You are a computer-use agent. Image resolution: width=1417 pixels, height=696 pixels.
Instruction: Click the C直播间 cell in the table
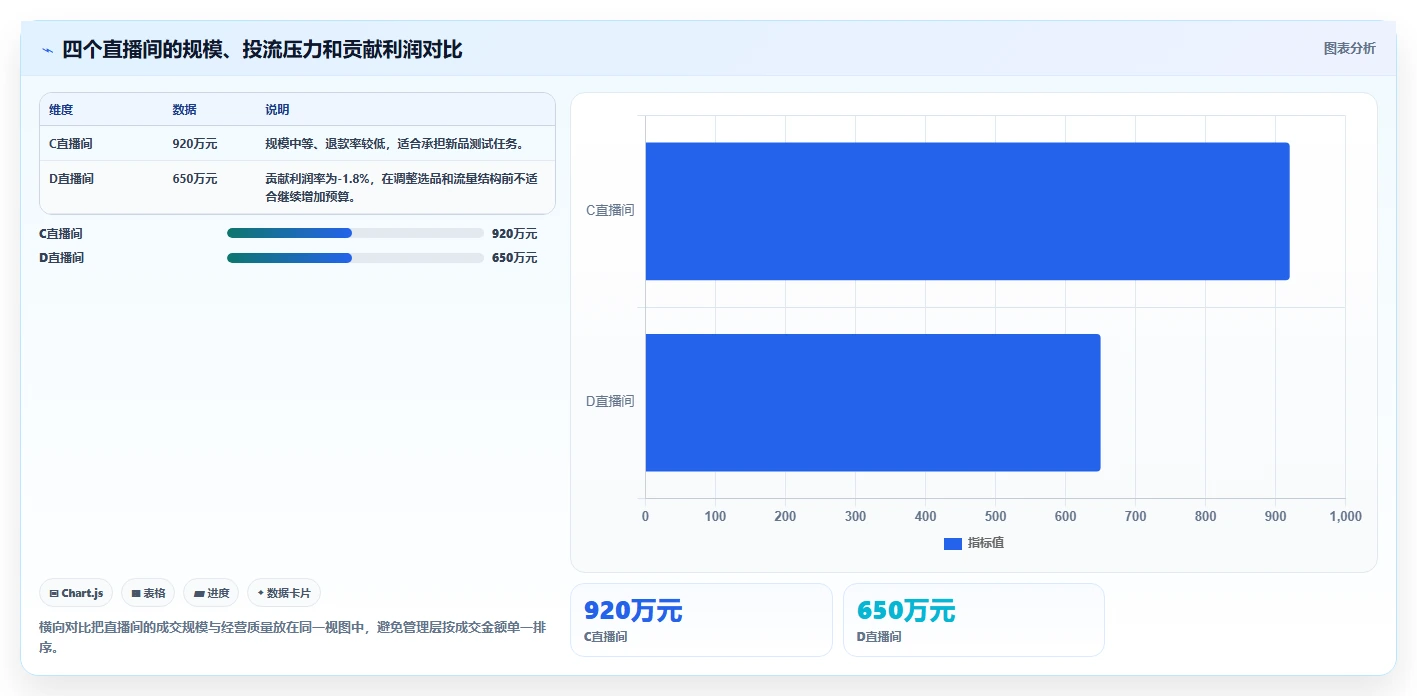(x=71, y=144)
